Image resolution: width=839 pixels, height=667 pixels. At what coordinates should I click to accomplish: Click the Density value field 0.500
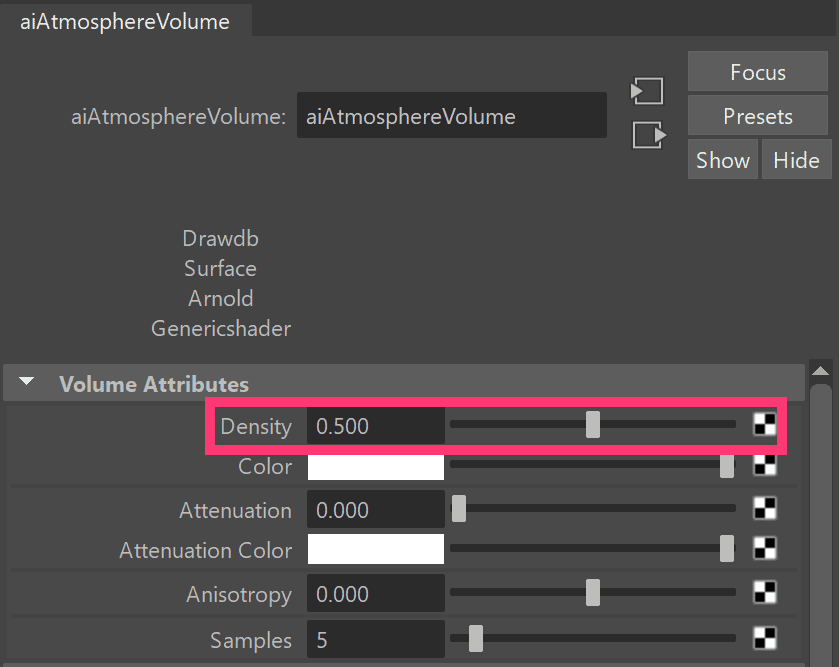point(376,426)
